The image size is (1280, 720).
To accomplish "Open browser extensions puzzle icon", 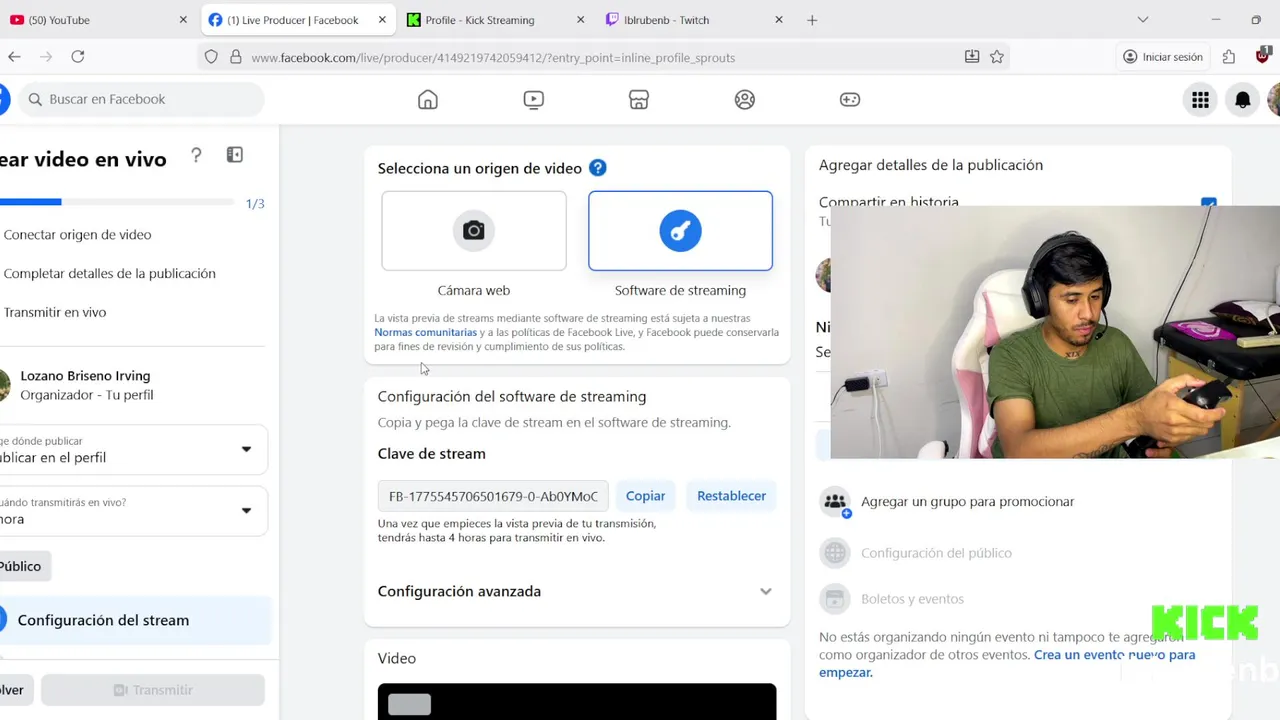I will [1229, 57].
